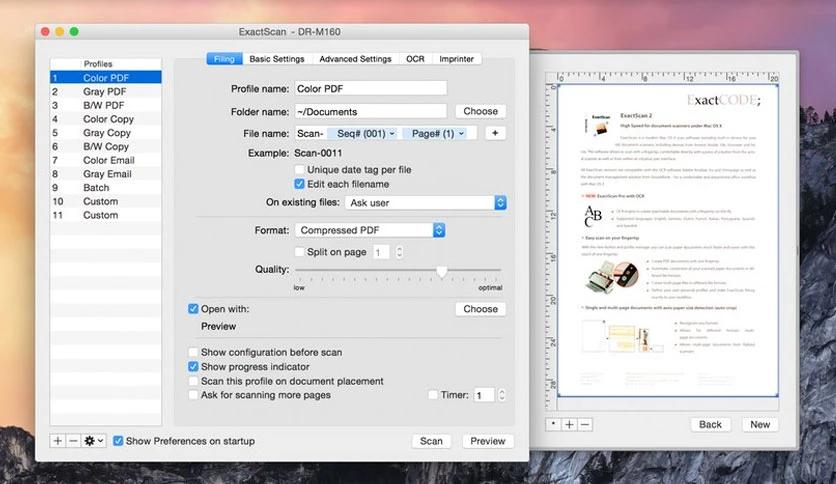This screenshot has height=484, width=836.
Task: Uncheck Edit each filename
Action: click(300, 184)
